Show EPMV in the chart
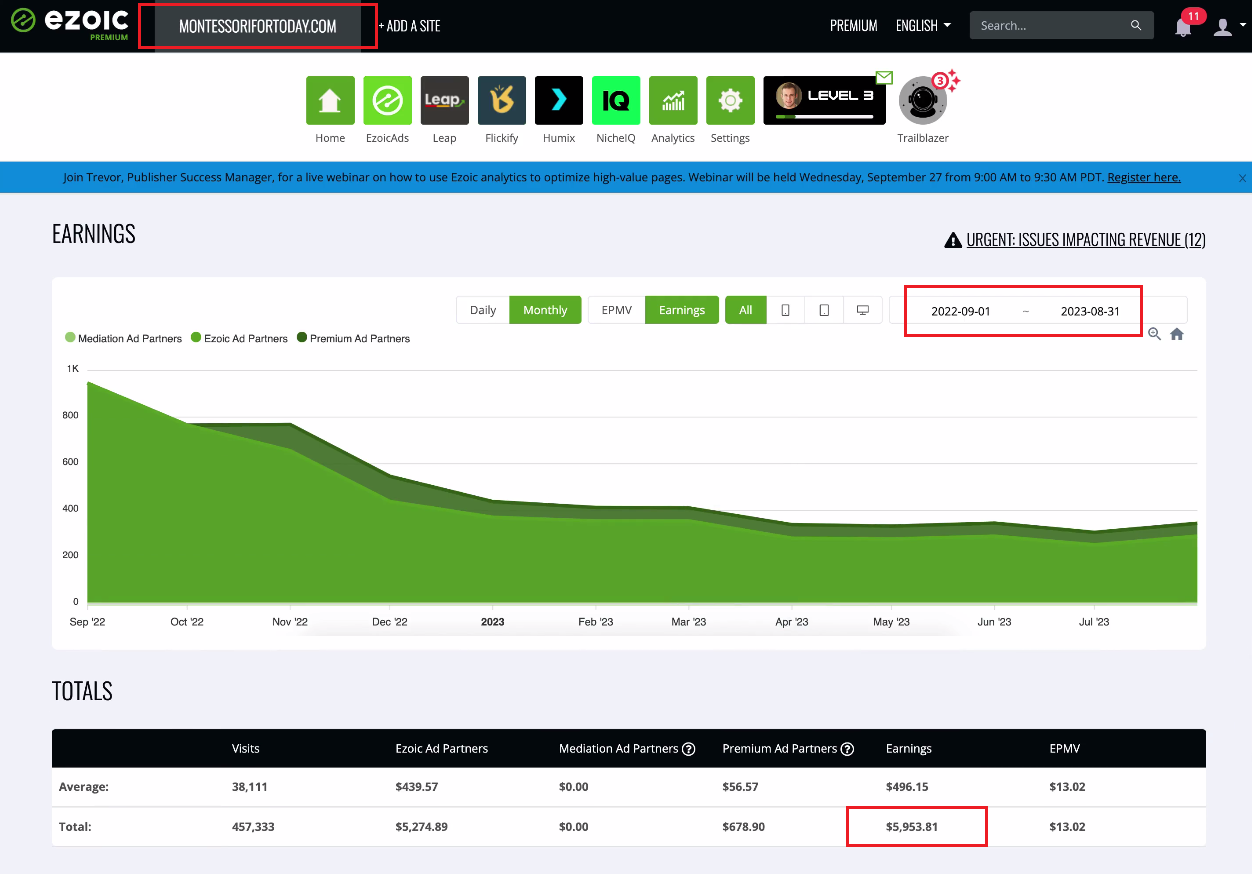Screen dimensions: 1252x874 click(617, 310)
